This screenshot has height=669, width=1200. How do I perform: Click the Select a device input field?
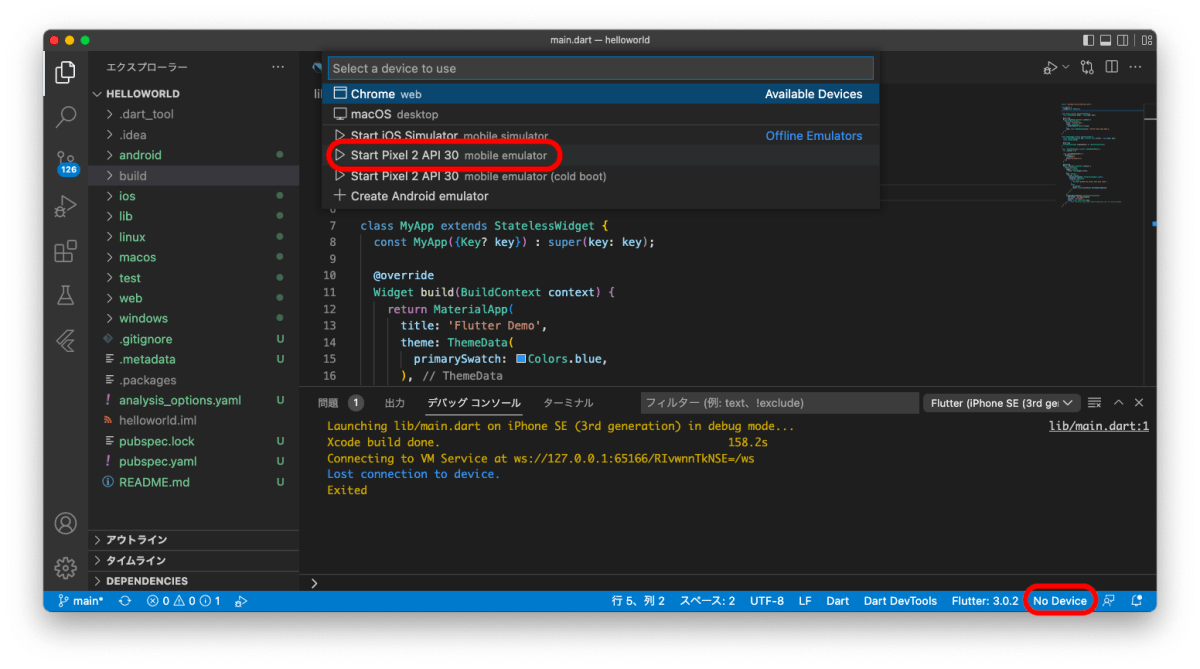pos(601,68)
